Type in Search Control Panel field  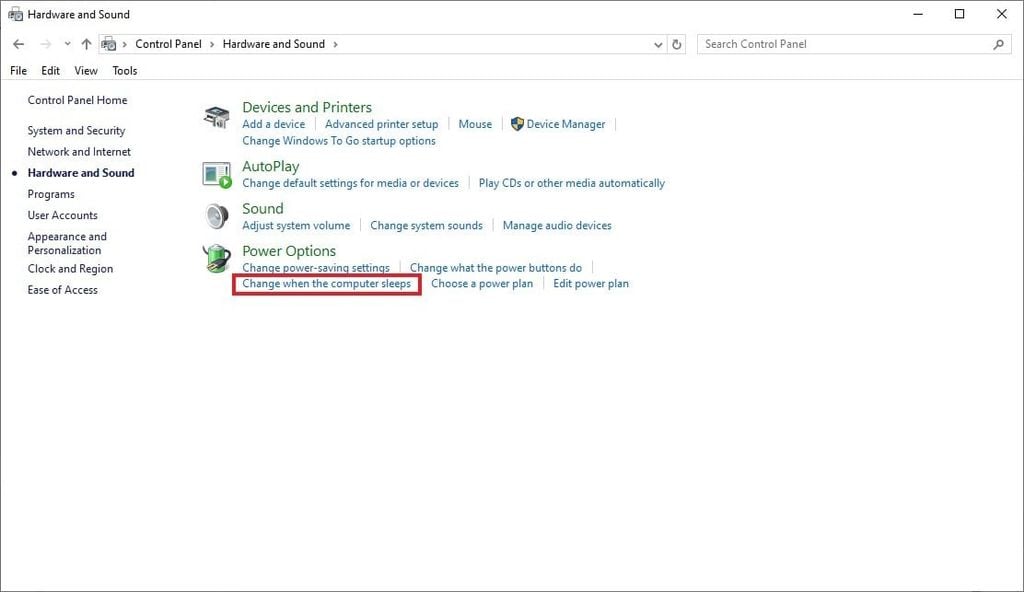tap(845, 44)
